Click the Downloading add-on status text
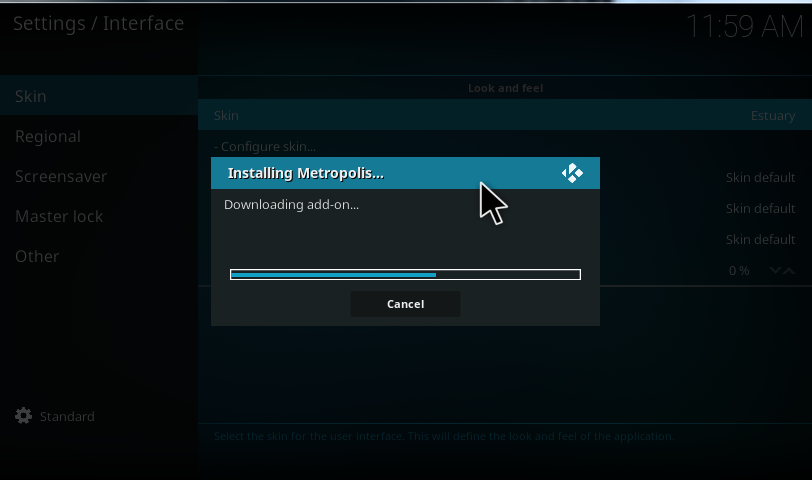 tap(291, 205)
